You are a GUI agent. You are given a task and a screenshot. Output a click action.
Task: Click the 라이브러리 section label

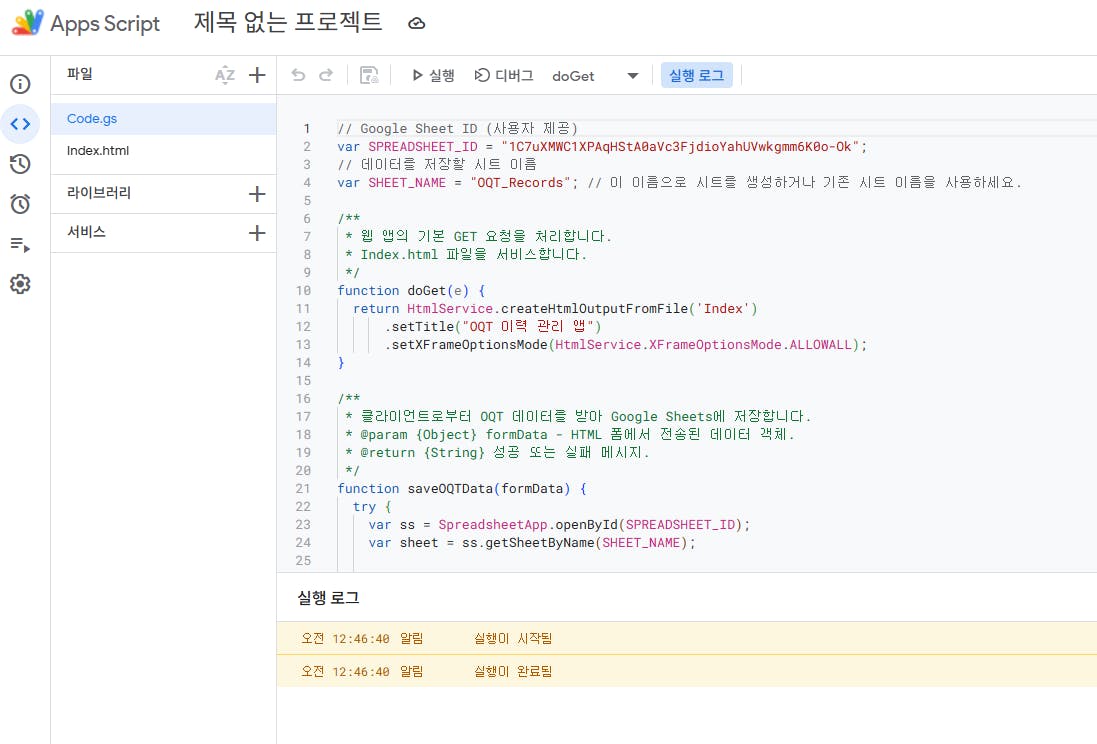(99, 192)
